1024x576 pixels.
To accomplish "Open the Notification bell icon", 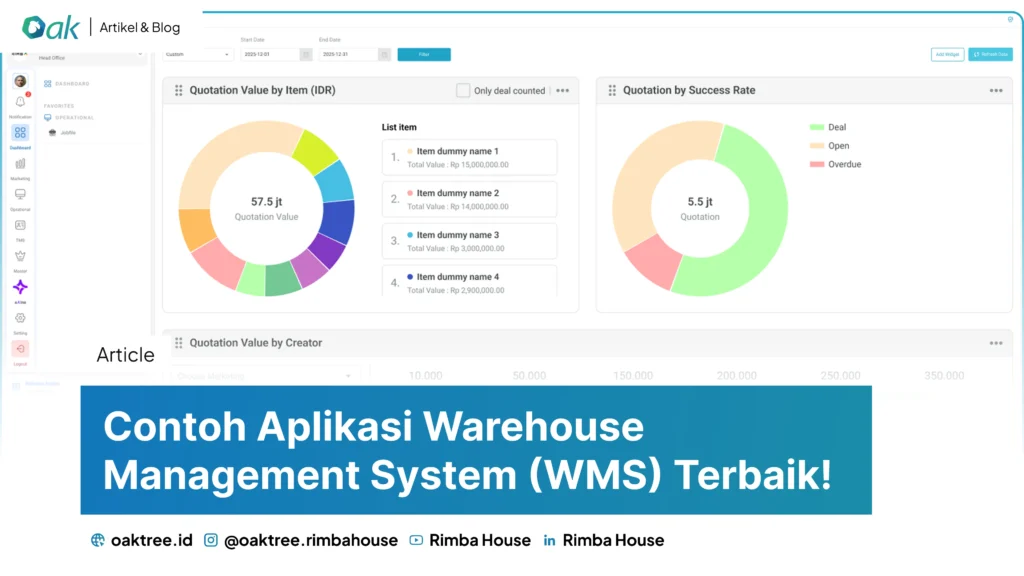I will tap(20, 102).
